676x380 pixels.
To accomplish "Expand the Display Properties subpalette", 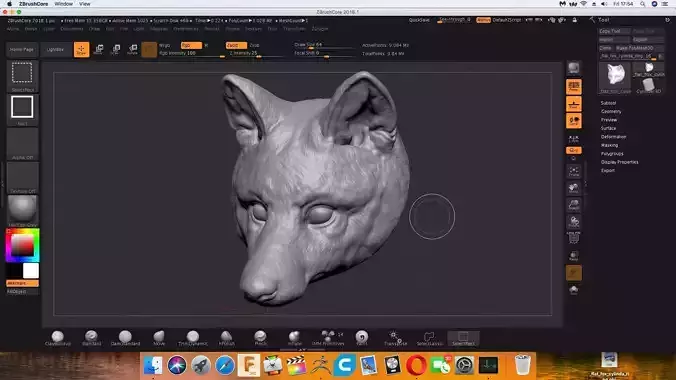I will coord(620,162).
